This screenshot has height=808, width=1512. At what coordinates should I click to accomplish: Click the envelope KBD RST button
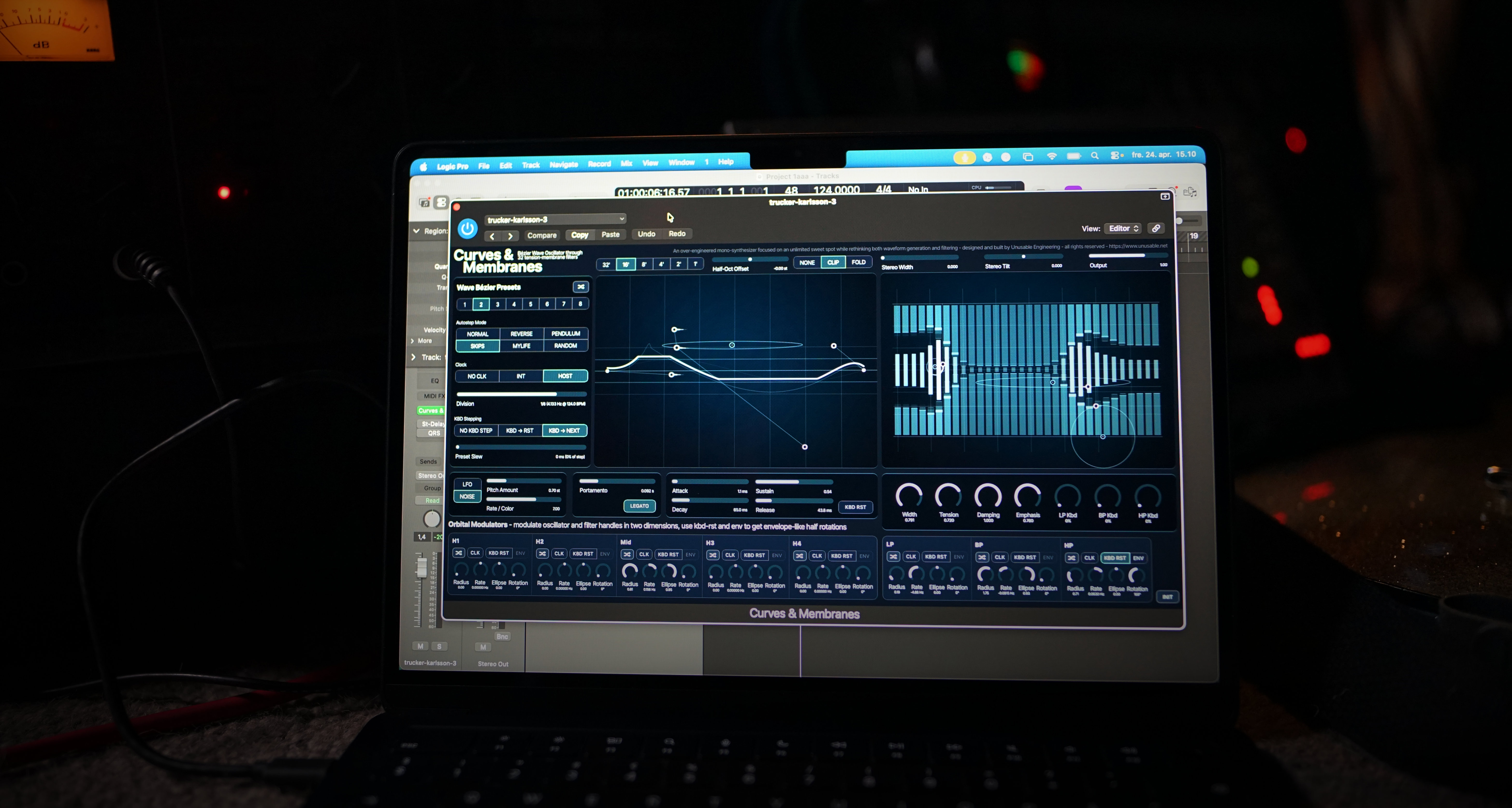coord(855,507)
